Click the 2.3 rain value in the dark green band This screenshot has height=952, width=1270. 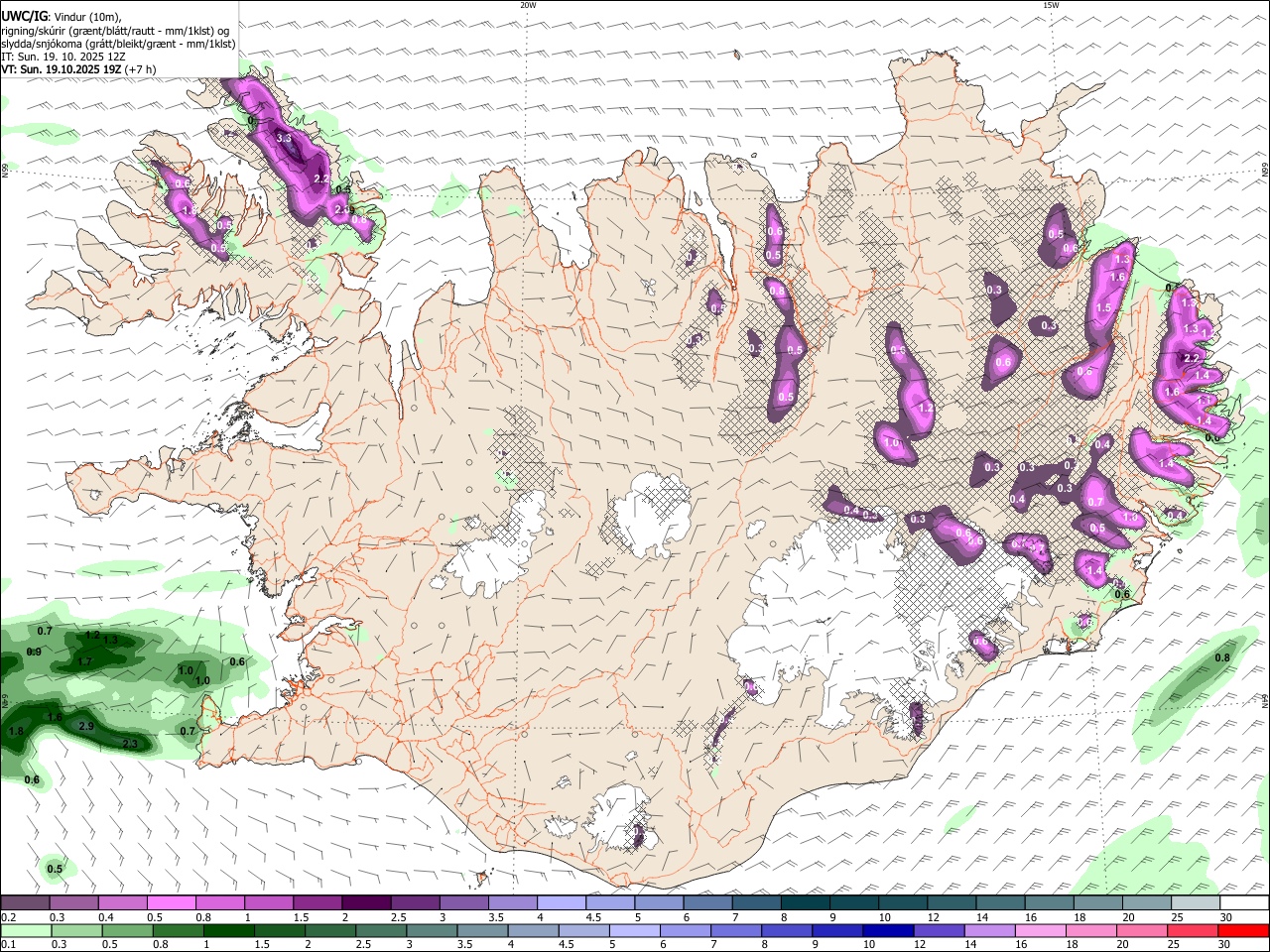coord(129,744)
